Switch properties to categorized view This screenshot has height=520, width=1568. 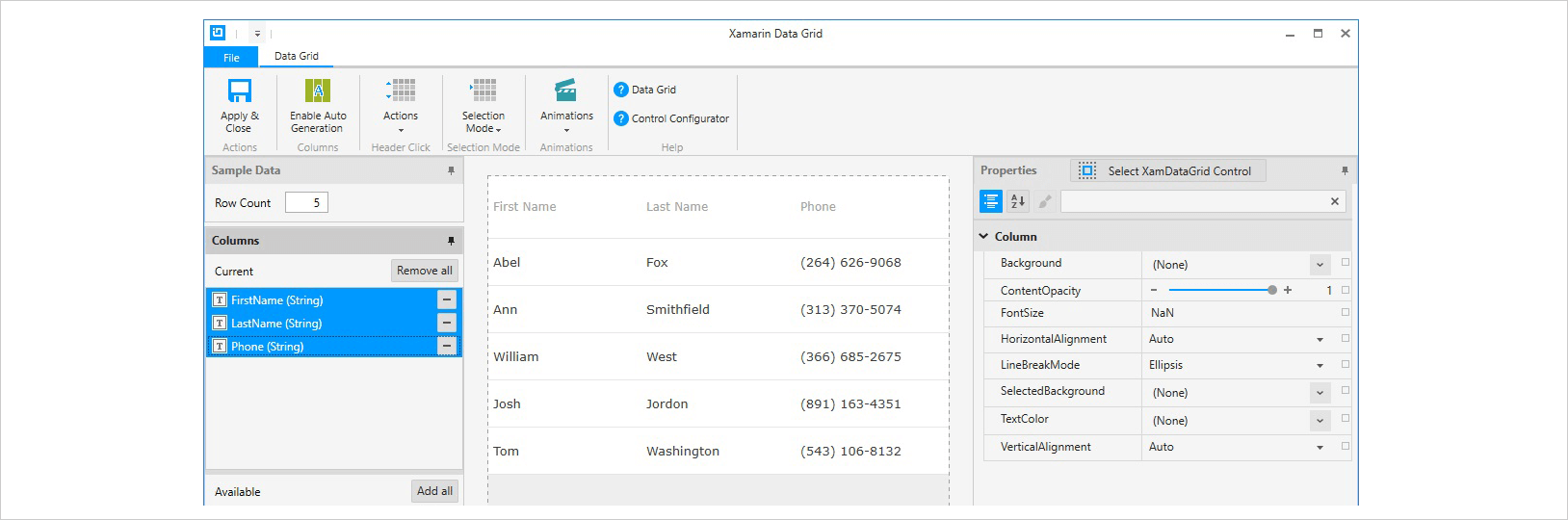click(990, 201)
